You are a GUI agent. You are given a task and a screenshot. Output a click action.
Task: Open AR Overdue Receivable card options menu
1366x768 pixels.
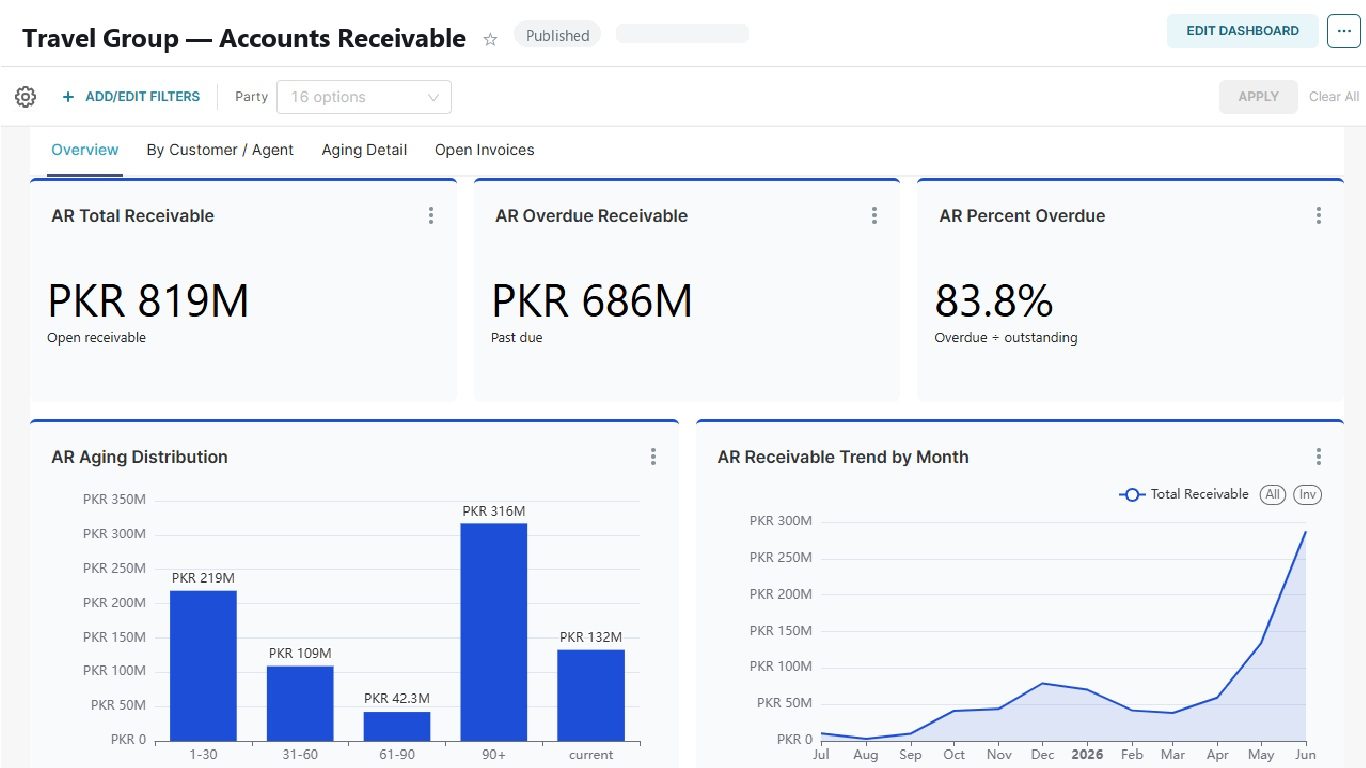pos(874,215)
